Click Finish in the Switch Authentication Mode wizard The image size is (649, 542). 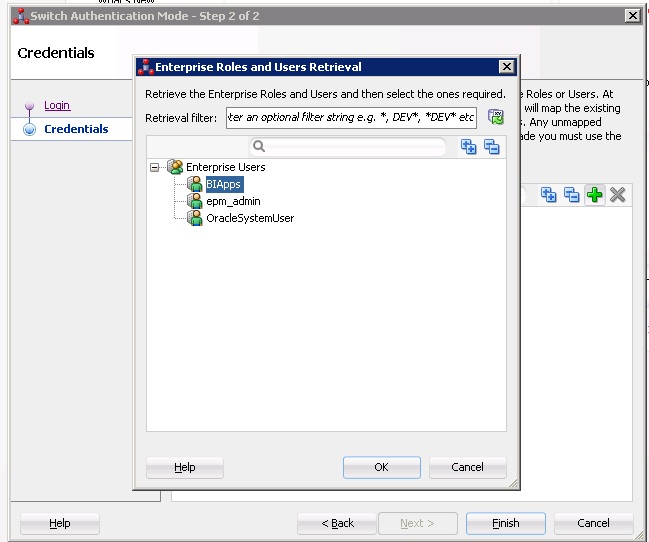click(x=506, y=523)
